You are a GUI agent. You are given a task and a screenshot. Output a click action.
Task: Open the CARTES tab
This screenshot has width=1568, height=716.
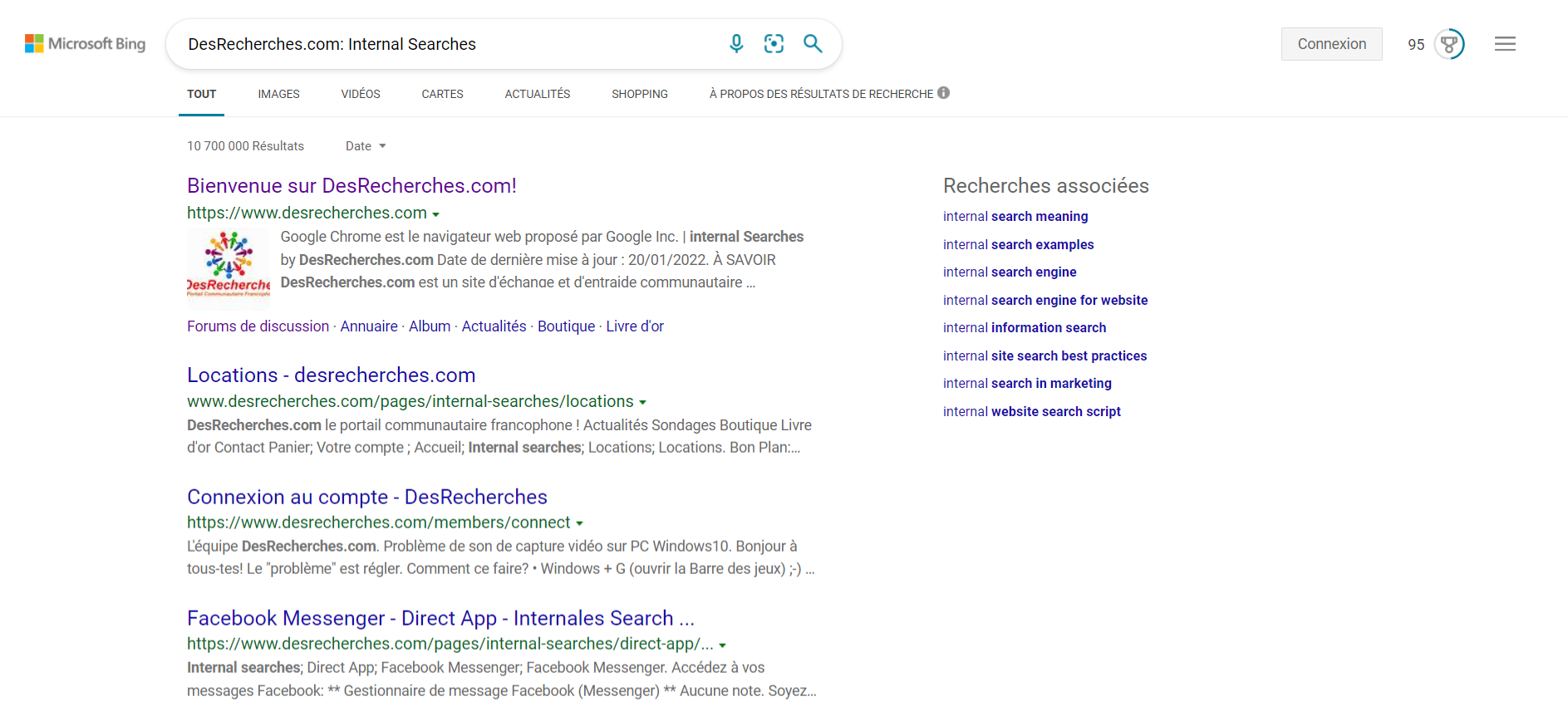click(442, 94)
